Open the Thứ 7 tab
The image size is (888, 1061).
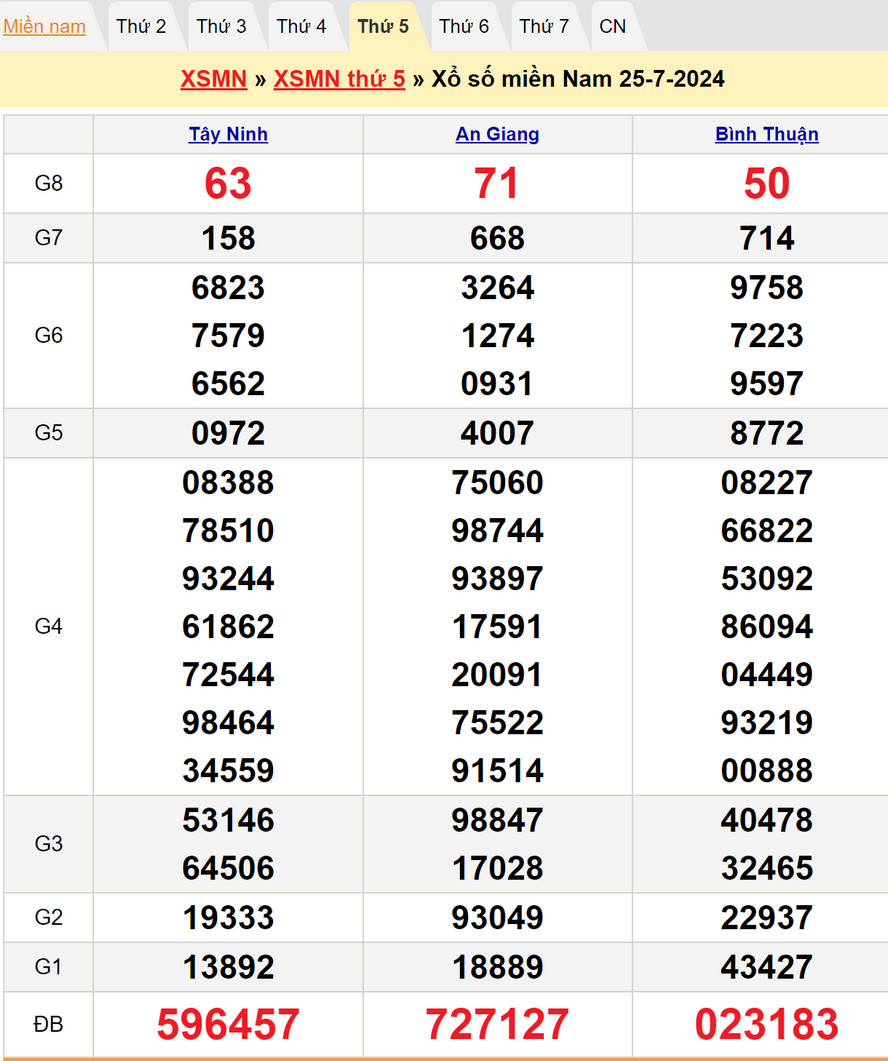click(544, 26)
